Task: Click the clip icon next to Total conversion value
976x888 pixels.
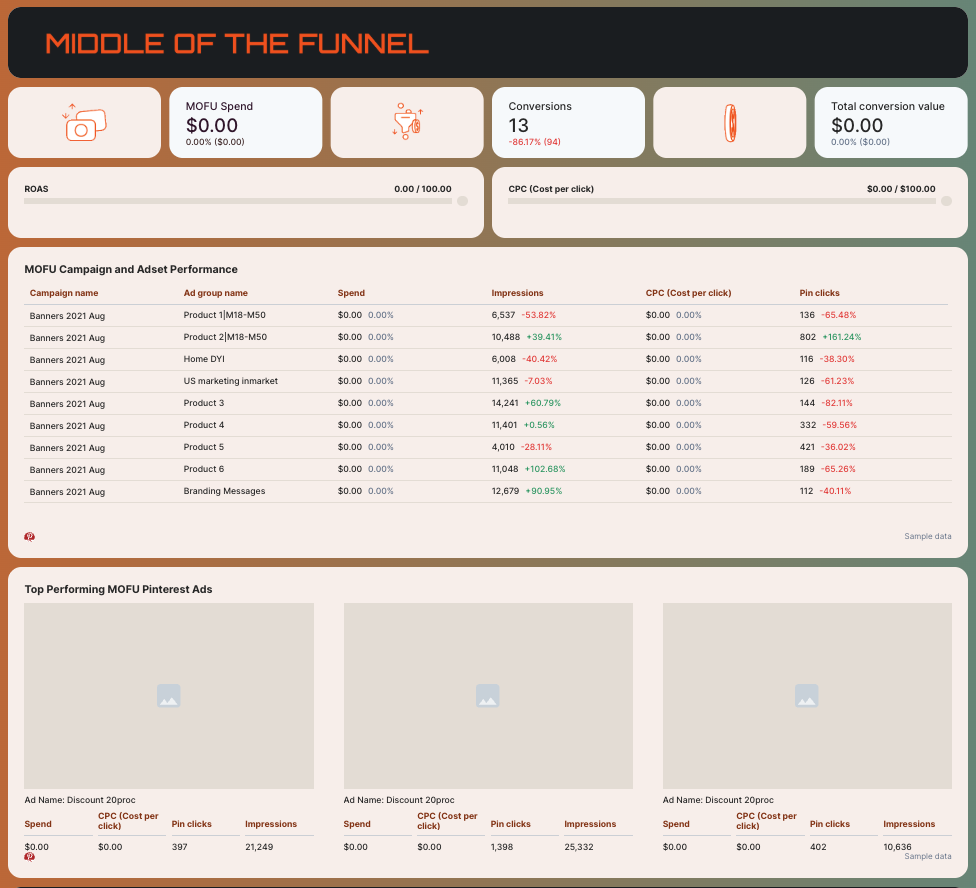Action: click(x=729, y=121)
